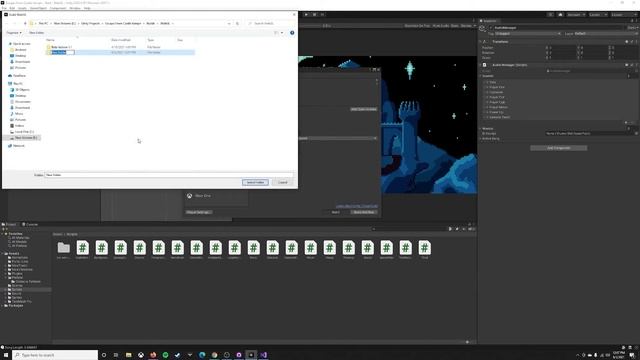Open the Gizmos dropdown in Game view
The image size is (640, 360).
[468, 26]
